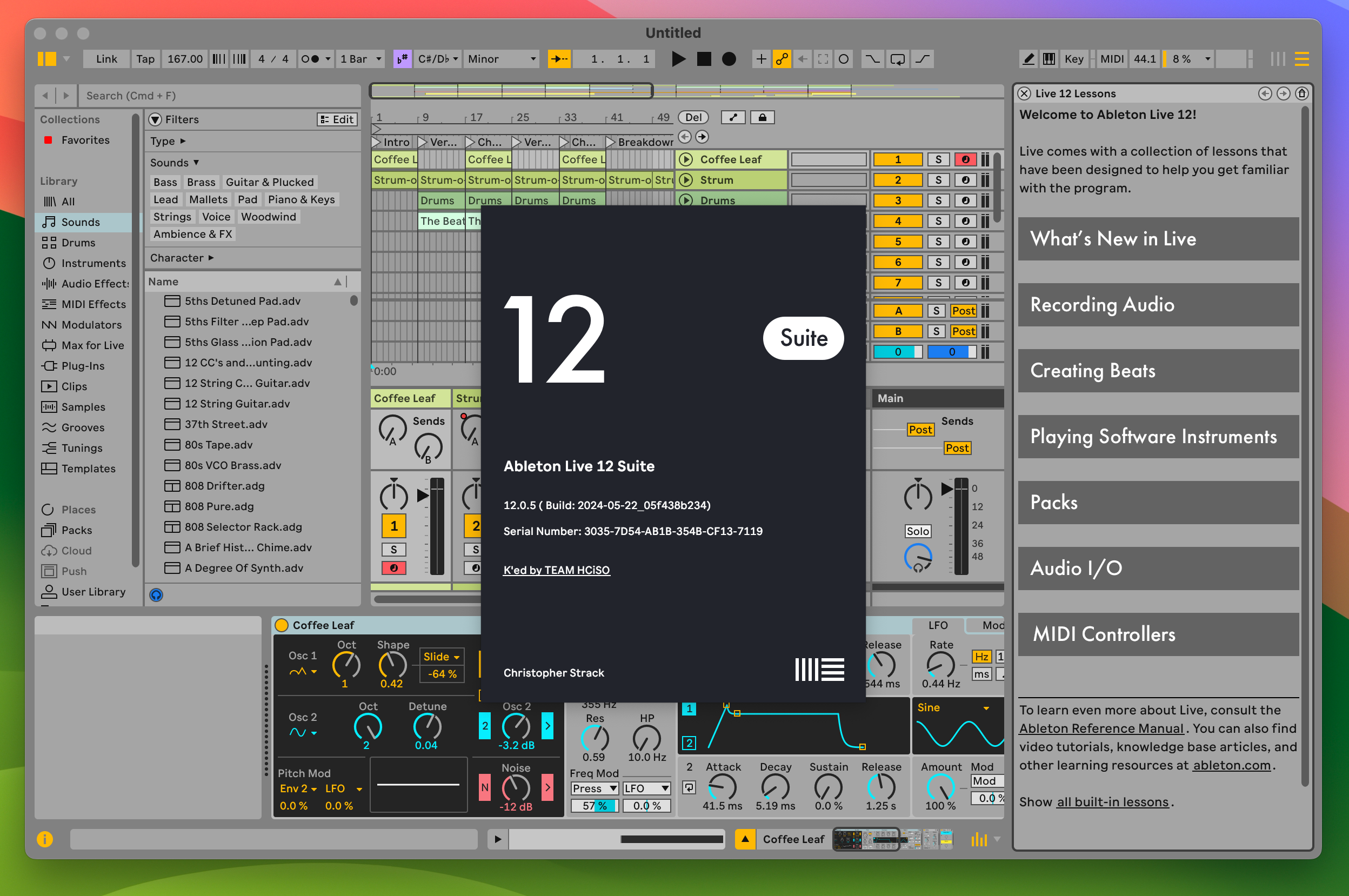This screenshot has height=896, width=1349.
Task: Open Drums category in browser sidebar
Action: click(78, 243)
